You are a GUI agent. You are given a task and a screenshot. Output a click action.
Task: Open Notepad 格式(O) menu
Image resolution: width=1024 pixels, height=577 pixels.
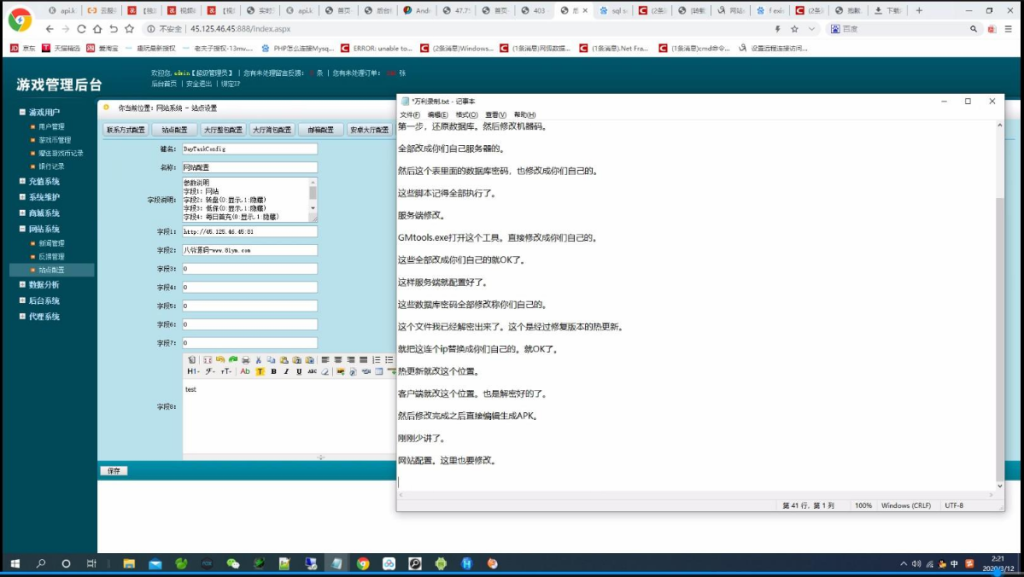coord(467,115)
